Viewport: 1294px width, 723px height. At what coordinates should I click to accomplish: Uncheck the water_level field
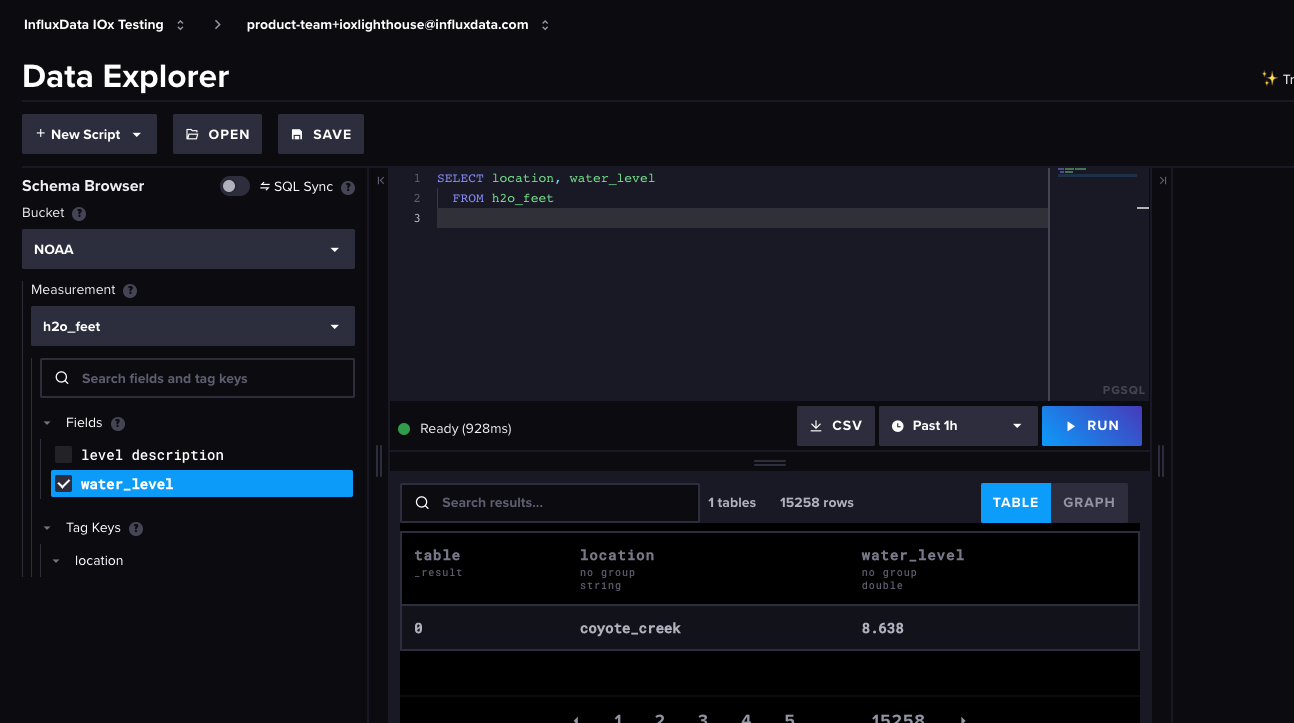(63, 483)
